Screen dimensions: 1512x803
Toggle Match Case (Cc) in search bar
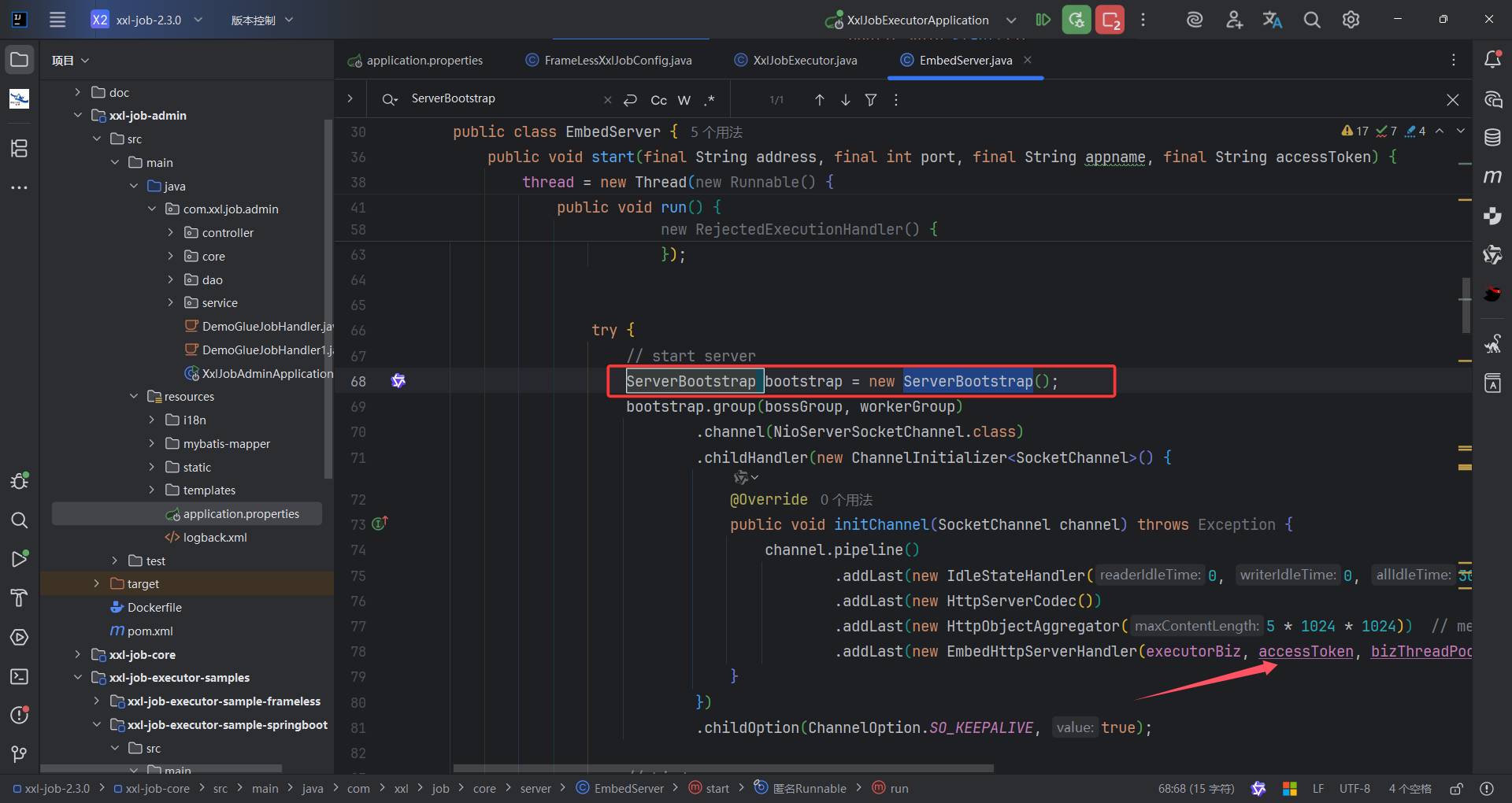click(659, 100)
